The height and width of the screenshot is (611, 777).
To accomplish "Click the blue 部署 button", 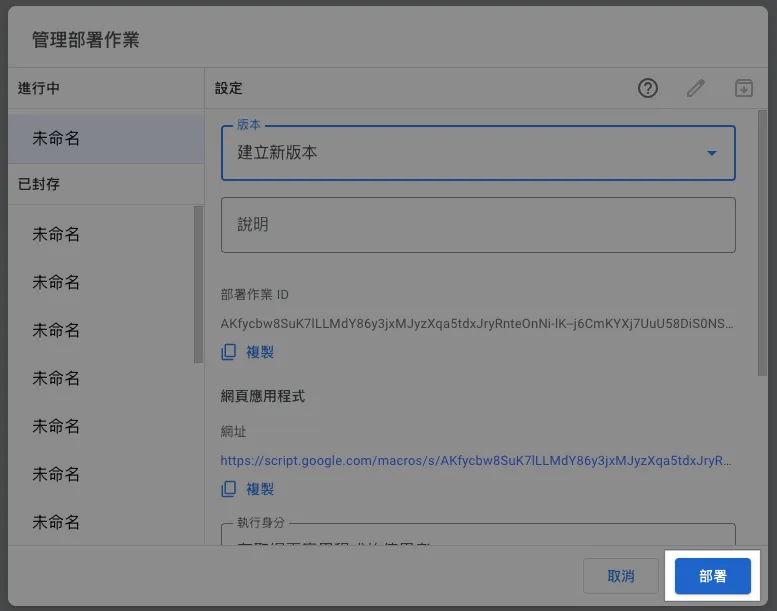I will coord(712,577).
